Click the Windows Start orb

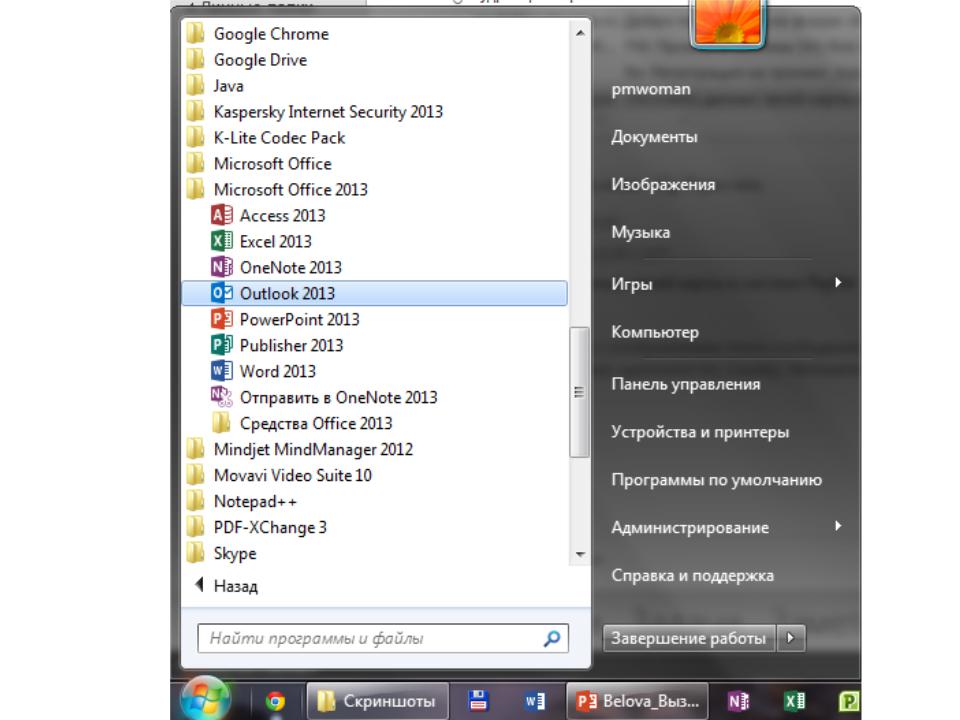click(x=206, y=699)
